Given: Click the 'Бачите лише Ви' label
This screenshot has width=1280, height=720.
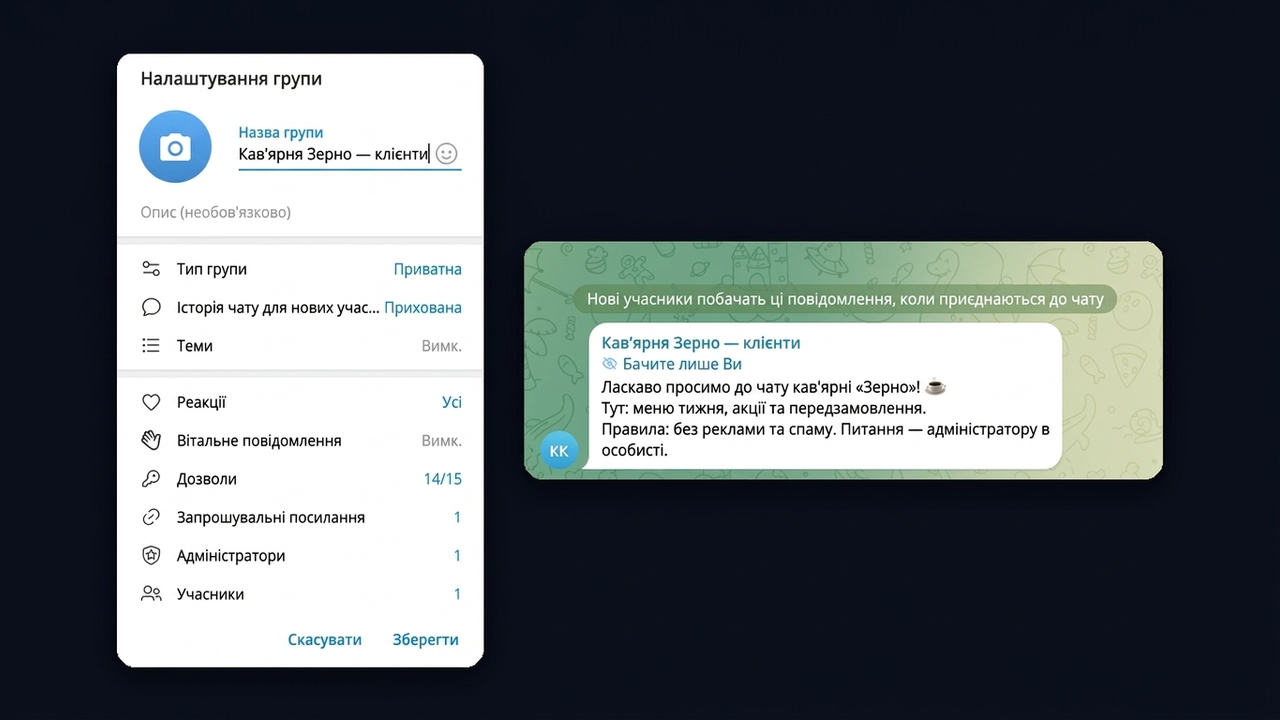Looking at the screenshot, I should pyautogui.click(x=682, y=364).
